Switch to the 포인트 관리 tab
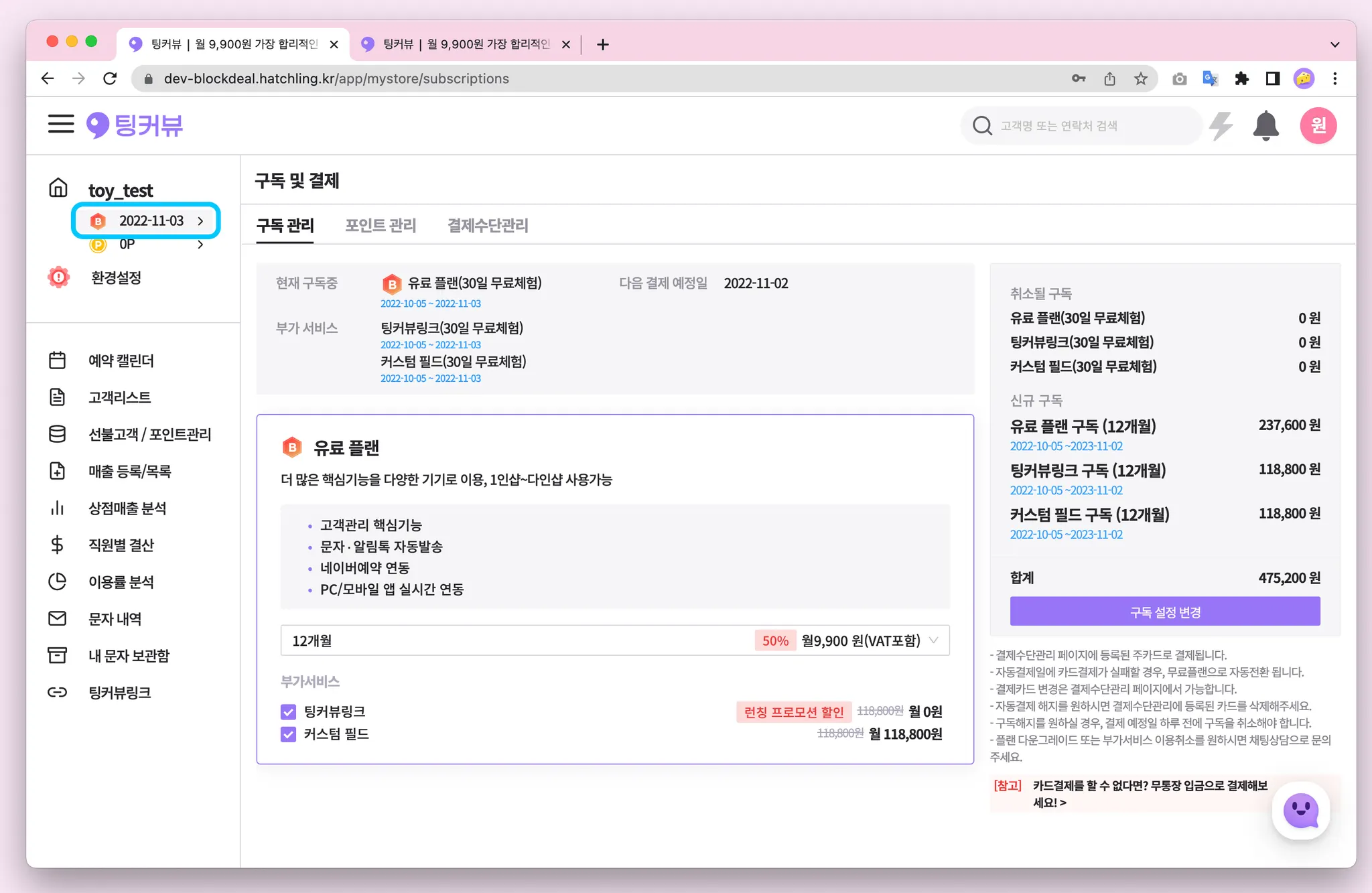Image resolution: width=1372 pixels, height=893 pixels. pos(381,225)
